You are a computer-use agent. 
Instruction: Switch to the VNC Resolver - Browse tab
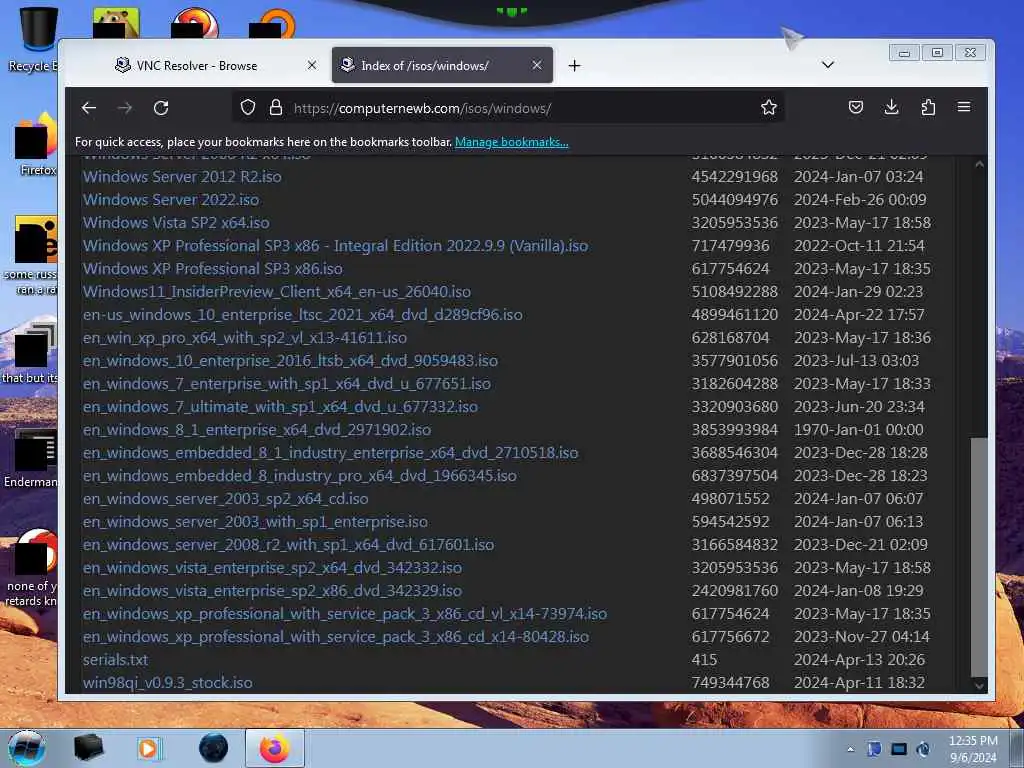[197, 65]
